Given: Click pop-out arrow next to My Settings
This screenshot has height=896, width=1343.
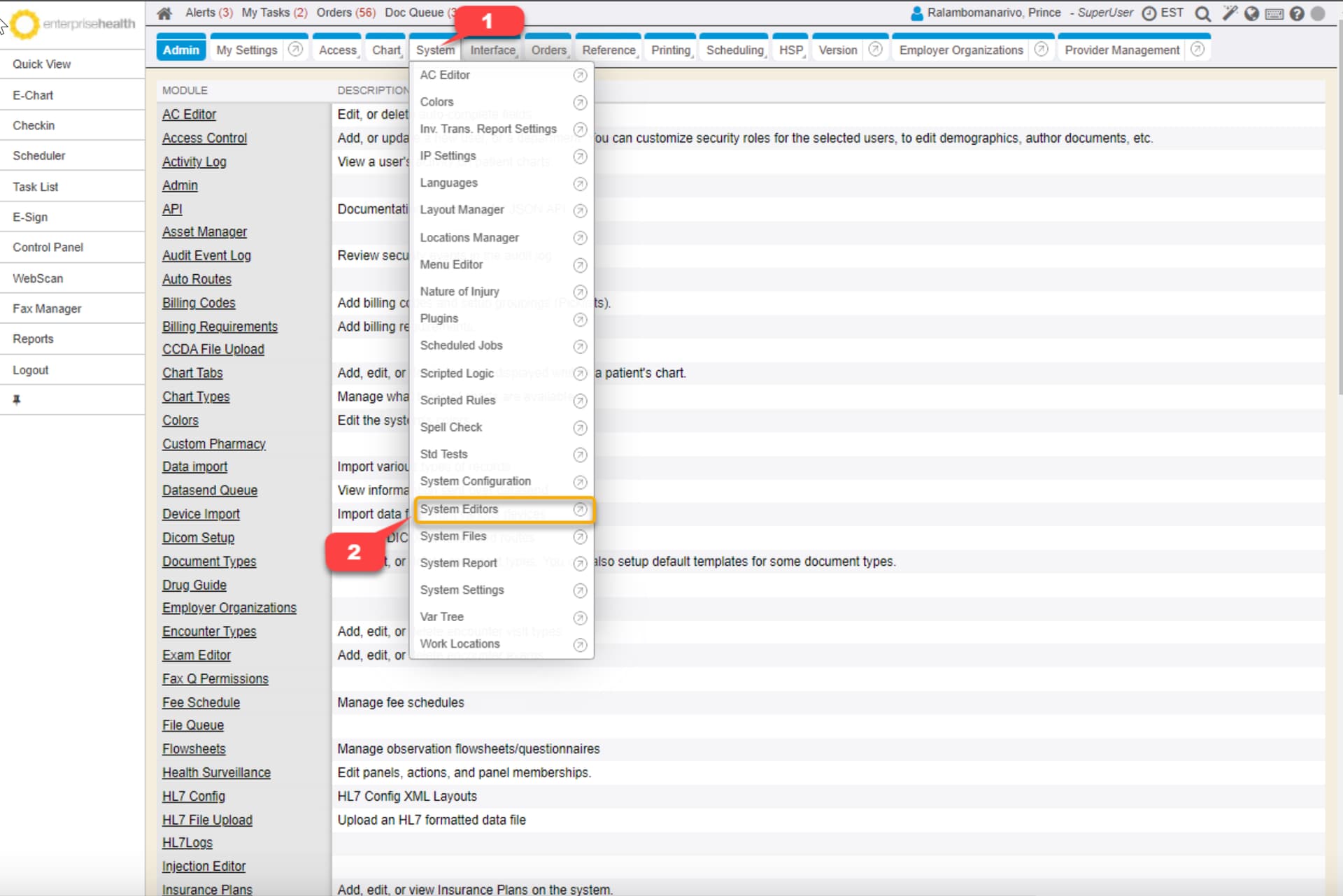Looking at the screenshot, I should click(x=295, y=50).
